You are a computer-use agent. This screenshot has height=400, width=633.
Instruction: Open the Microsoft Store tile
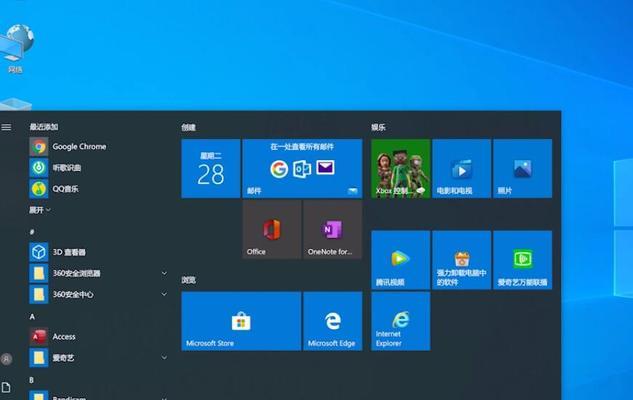click(241, 321)
